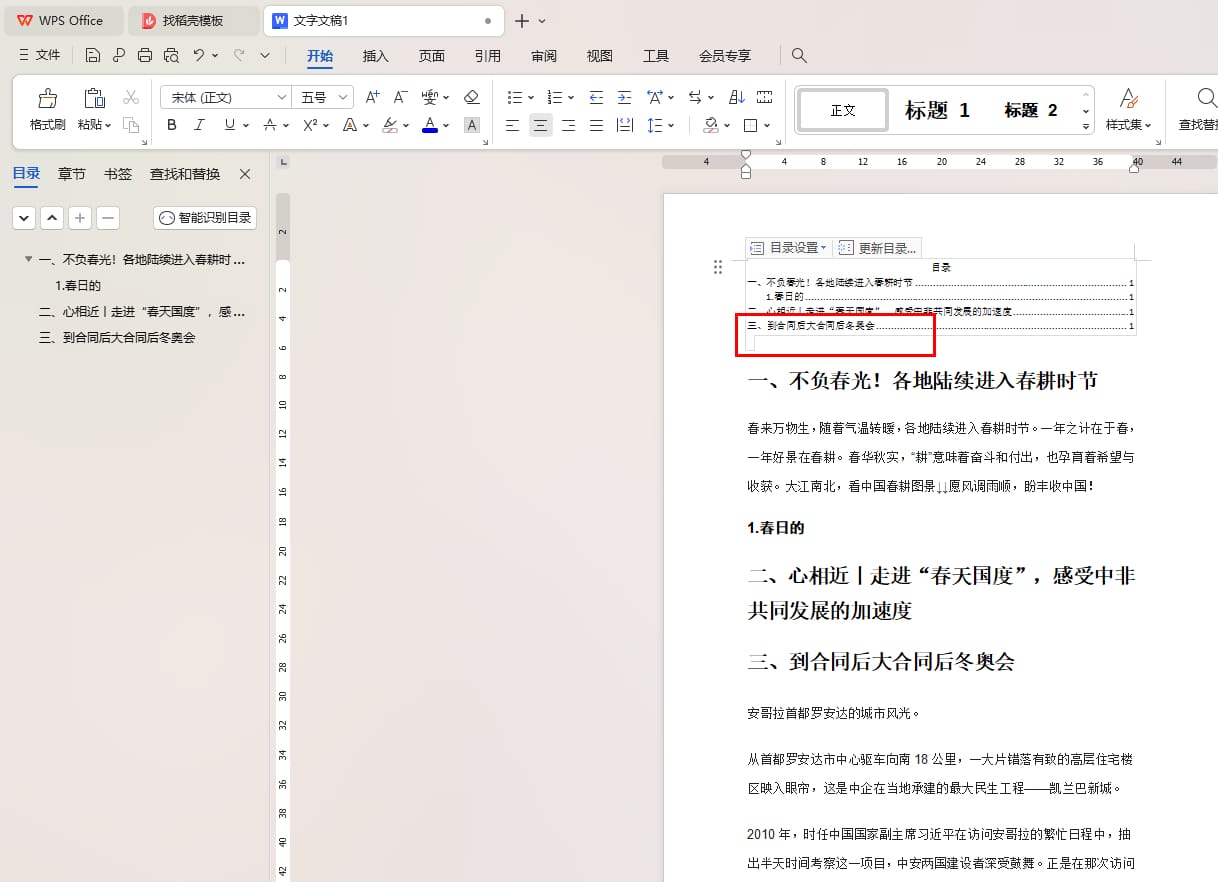Image resolution: width=1218 pixels, height=882 pixels.
Task: Apply the 正文 style
Action: (x=843, y=111)
